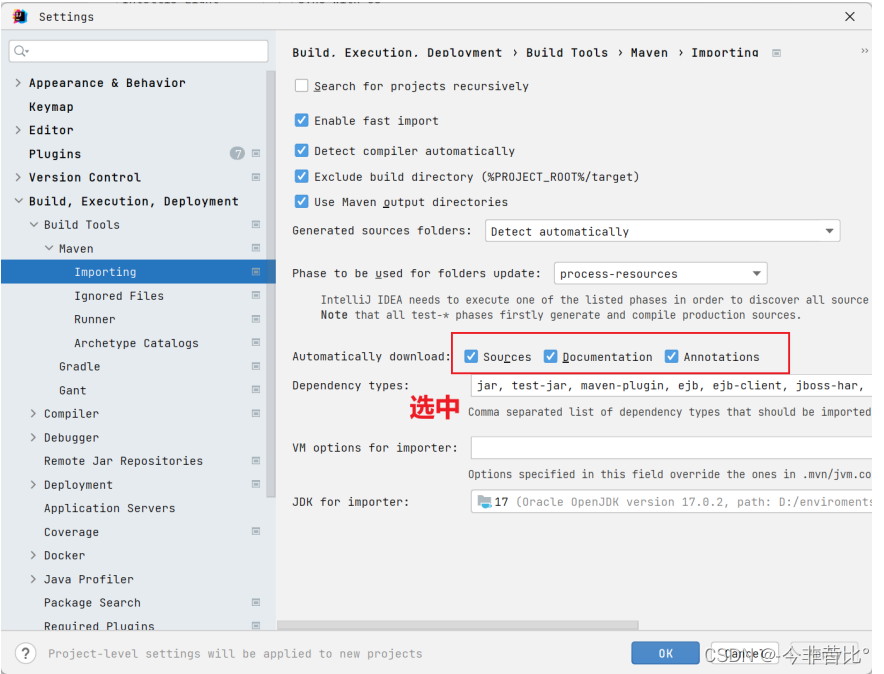This screenshot has width=884, height=674.
Task: Click project-level icon beside Remote Jar Repositories
Action: [x=256, y=460]
